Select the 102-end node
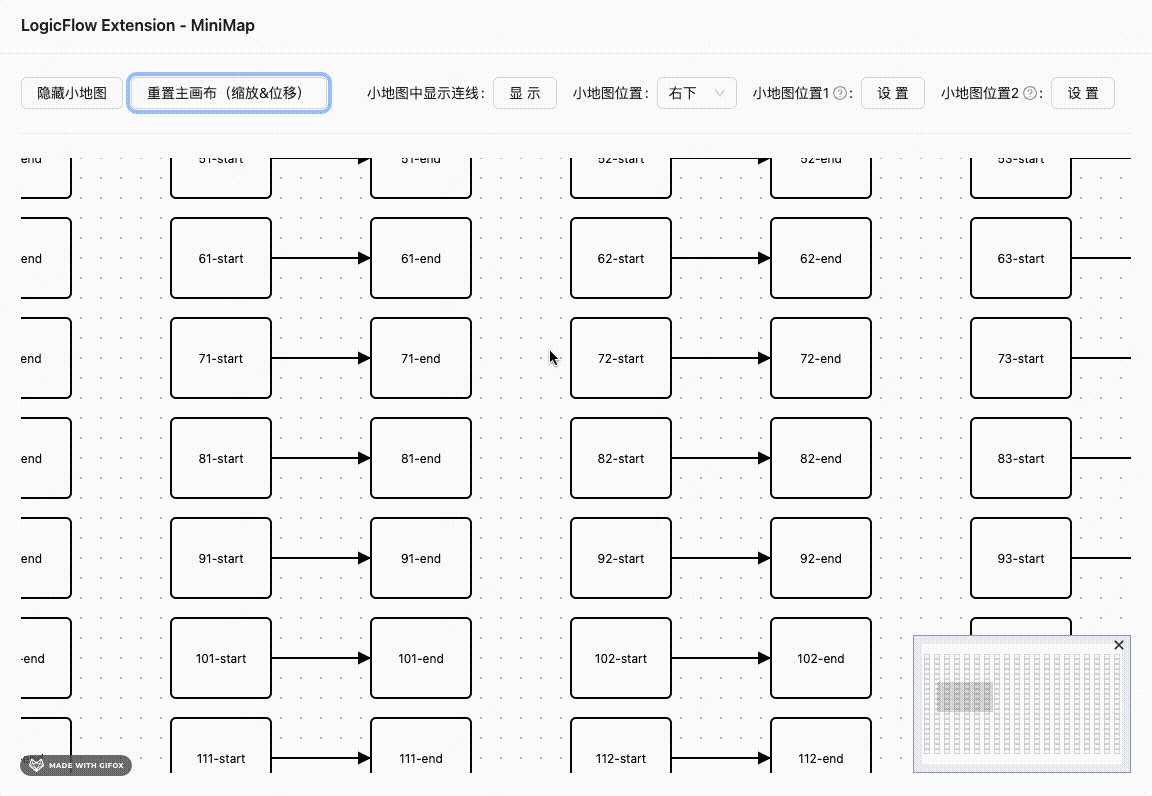Viewport: 1152px width, 796px height. click(x=821, y=658)
